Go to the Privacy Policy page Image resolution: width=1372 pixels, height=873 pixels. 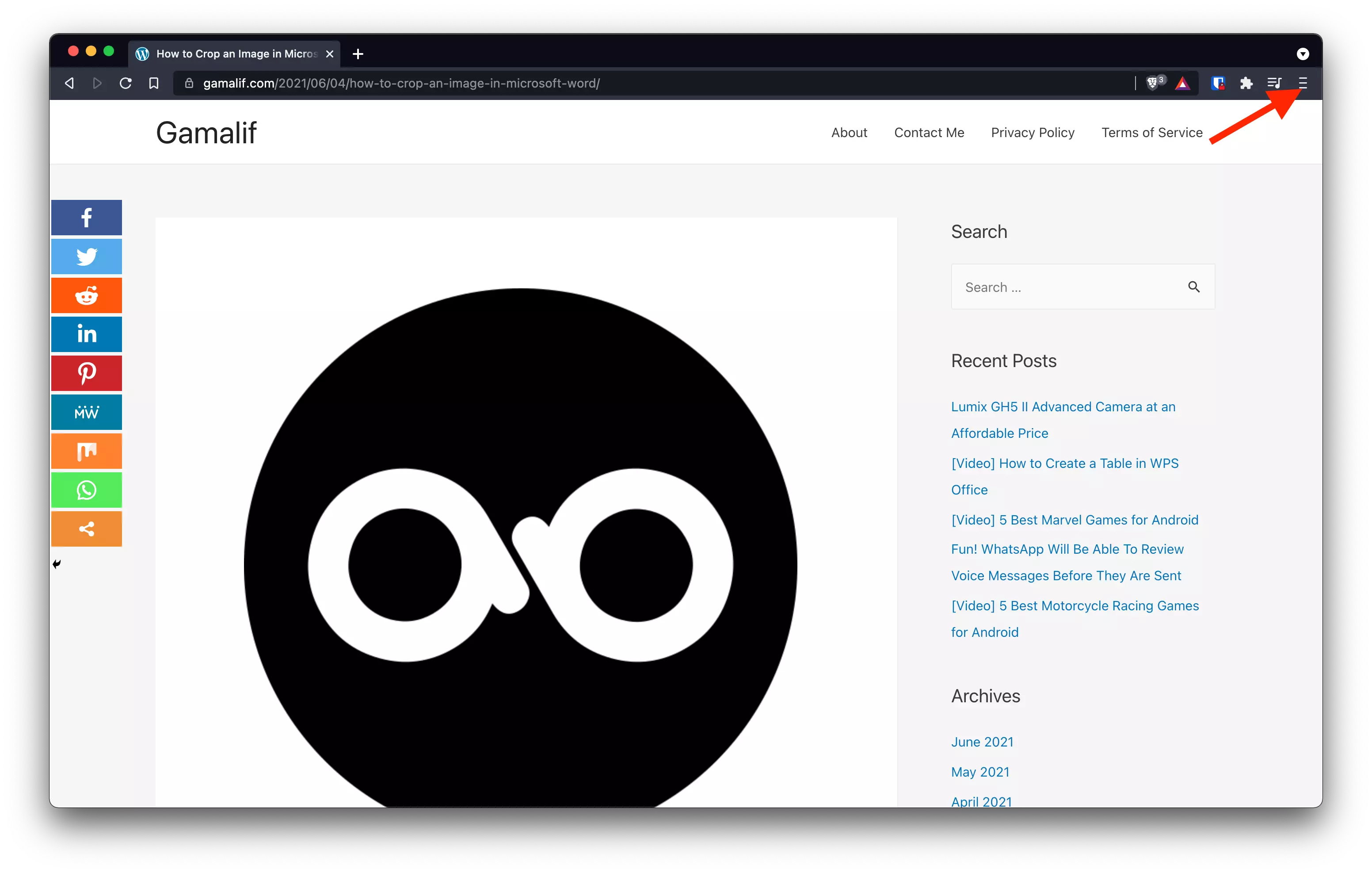click(x=1033, y=132)
